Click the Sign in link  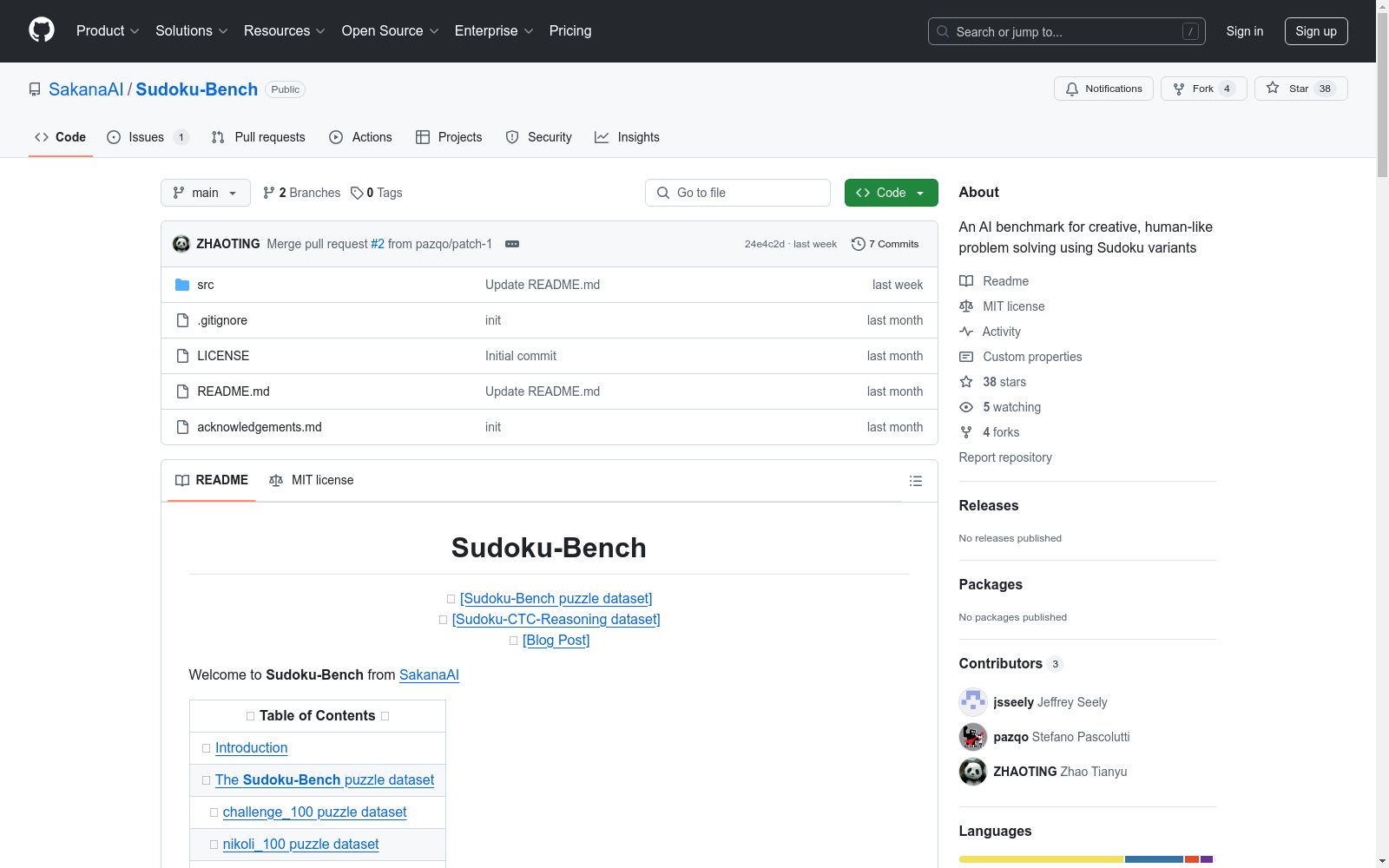(x=1245, y=31)
